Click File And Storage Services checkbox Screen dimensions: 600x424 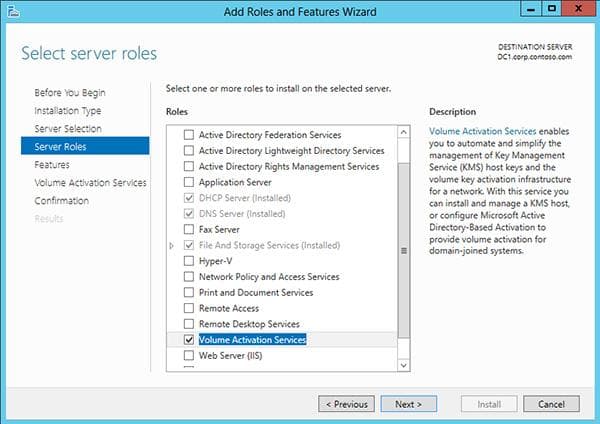point(189,245)
